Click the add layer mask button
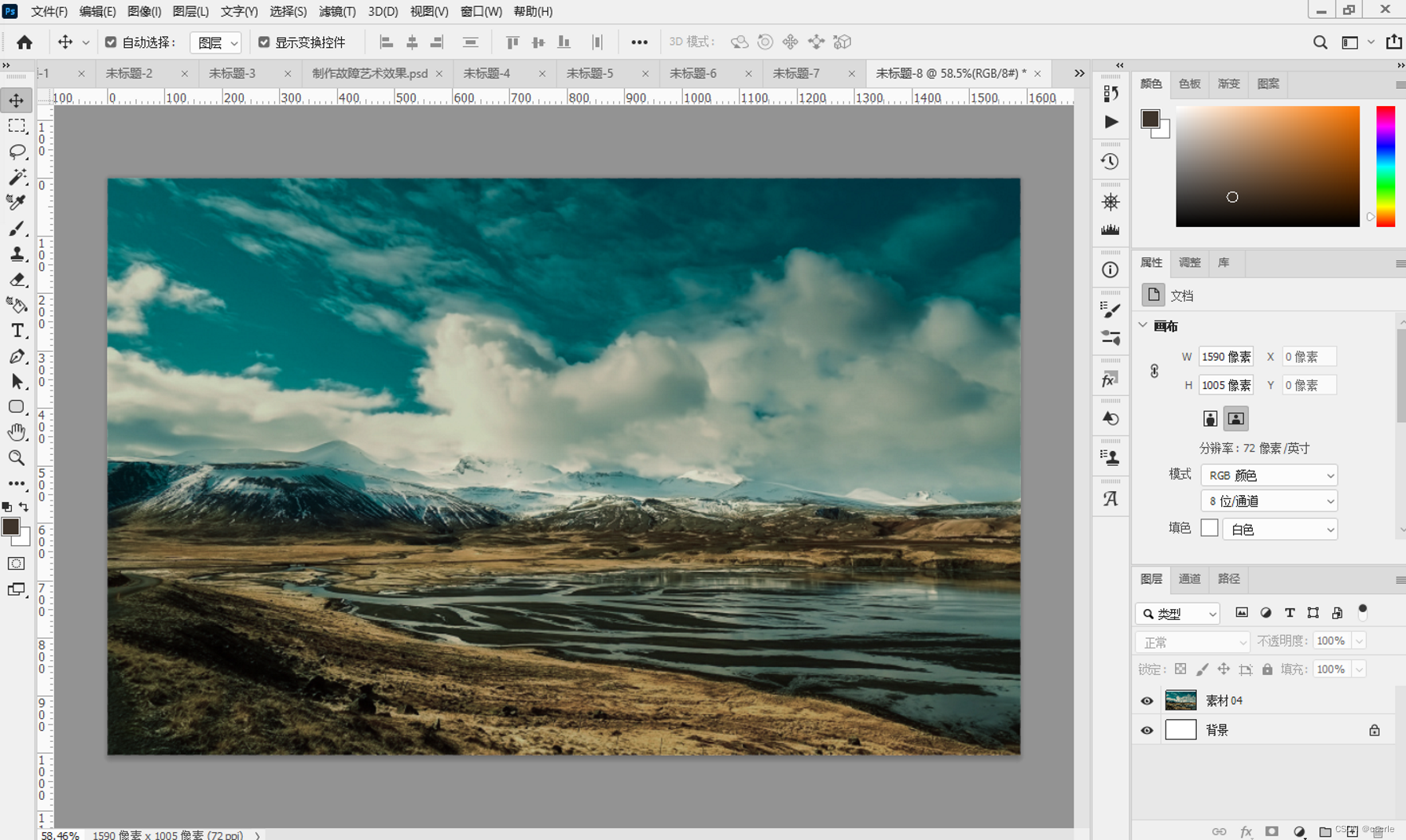1406x840 pixels. (x=1272, y=831)
